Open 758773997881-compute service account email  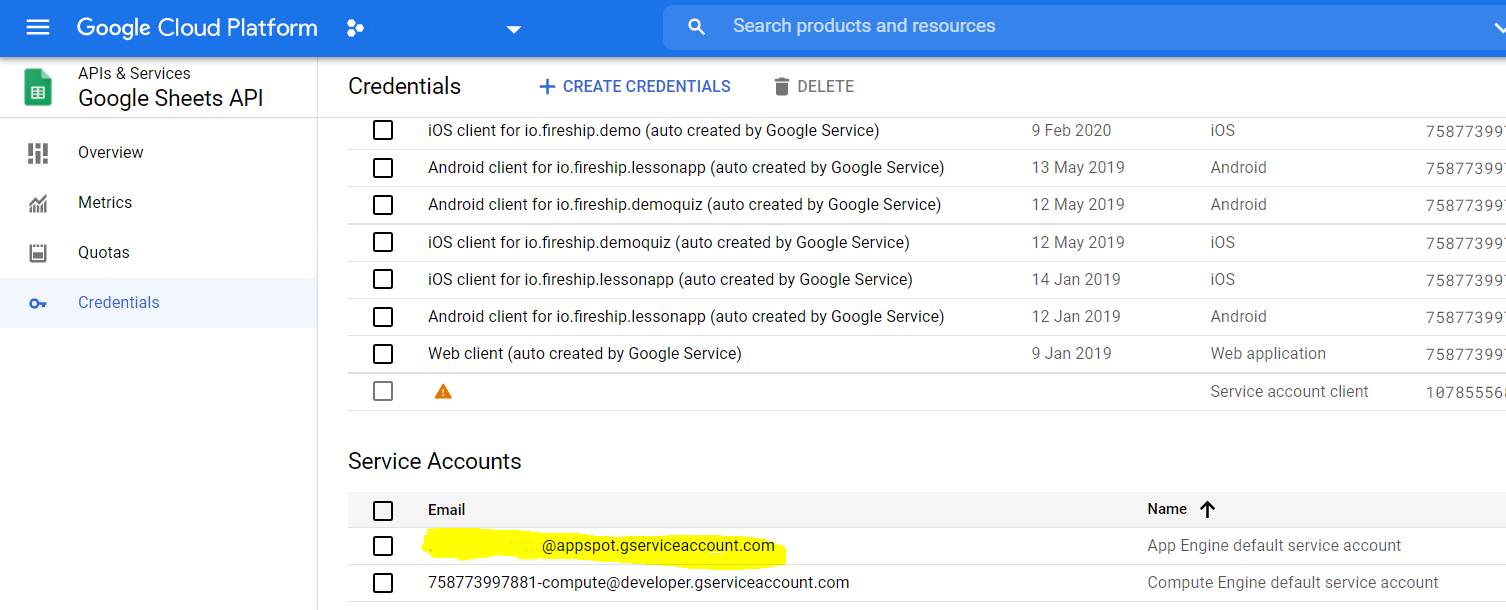639,582
